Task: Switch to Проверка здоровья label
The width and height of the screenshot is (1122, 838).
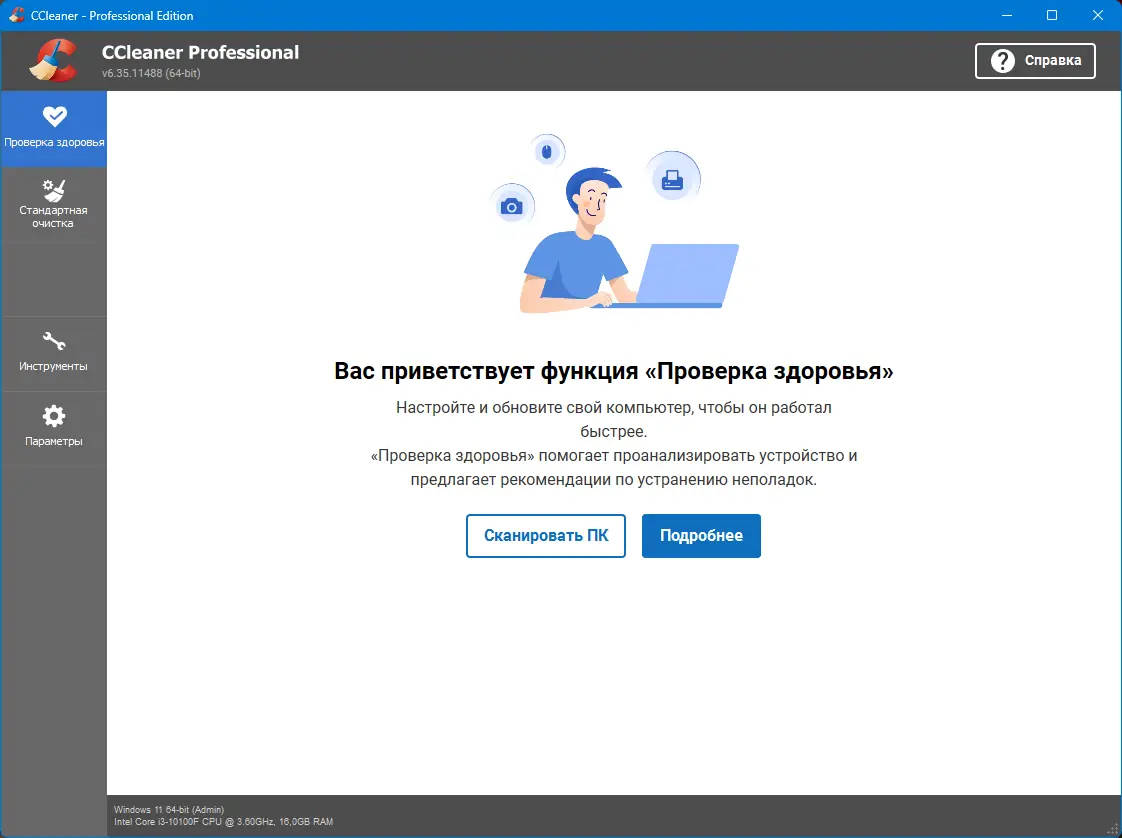Action: click(54, 142)
